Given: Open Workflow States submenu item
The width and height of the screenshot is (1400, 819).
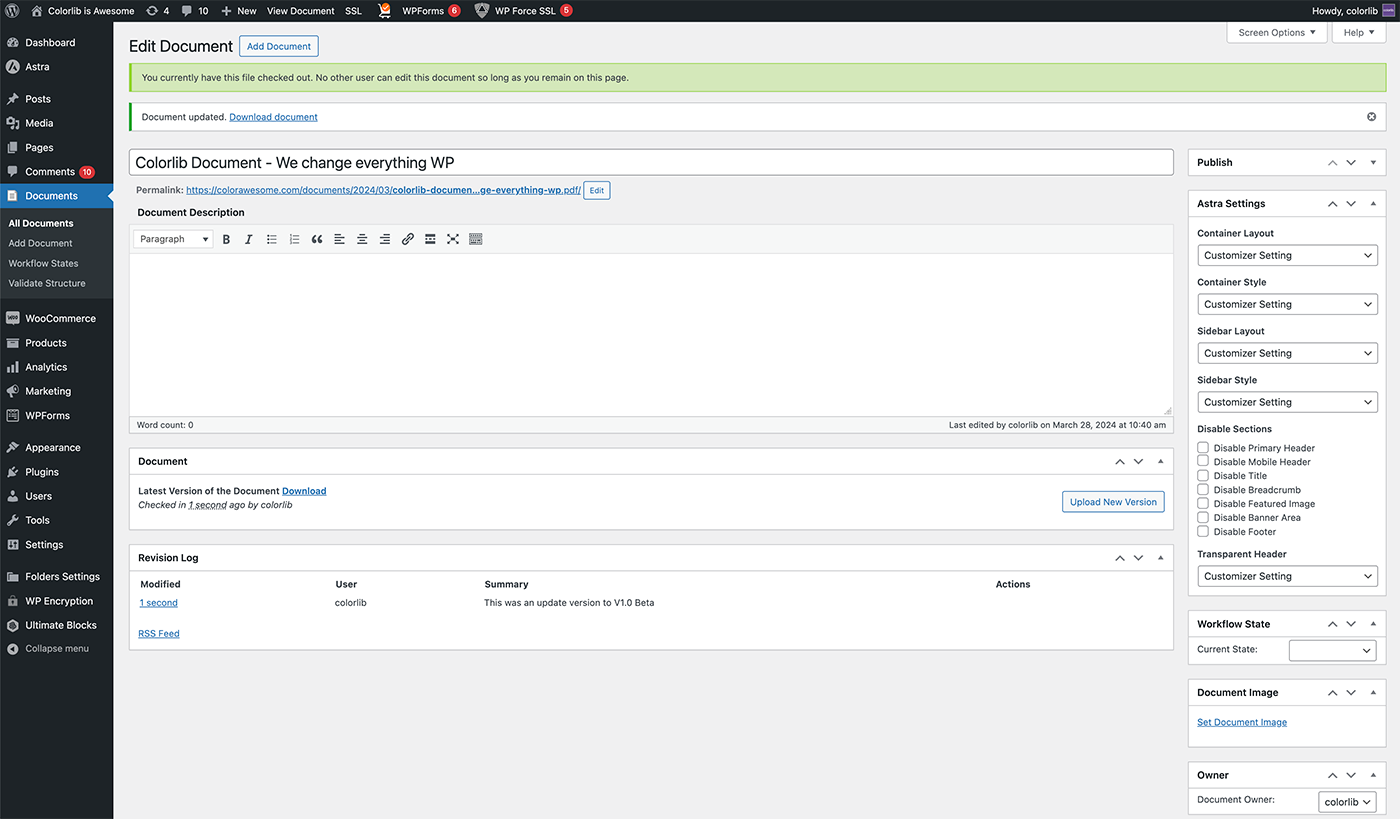Looking at the screenshot, I should coord(43,263).
